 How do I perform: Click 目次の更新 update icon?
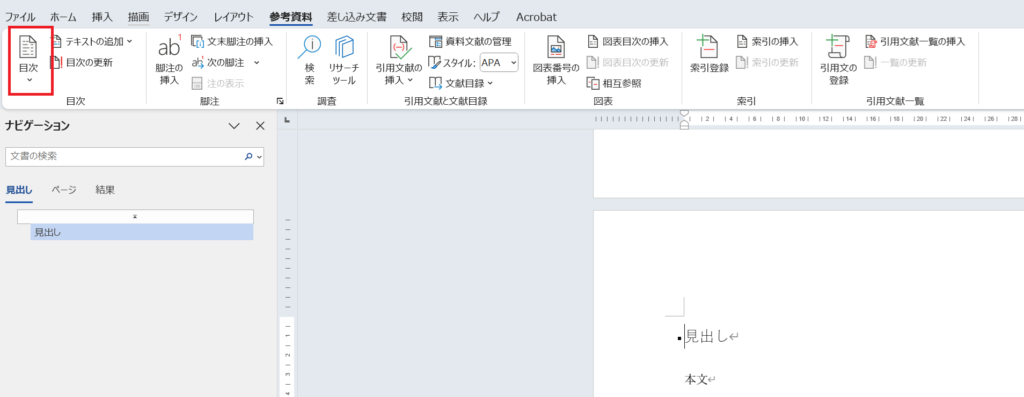pyautogui.click(x=57, y=63)
